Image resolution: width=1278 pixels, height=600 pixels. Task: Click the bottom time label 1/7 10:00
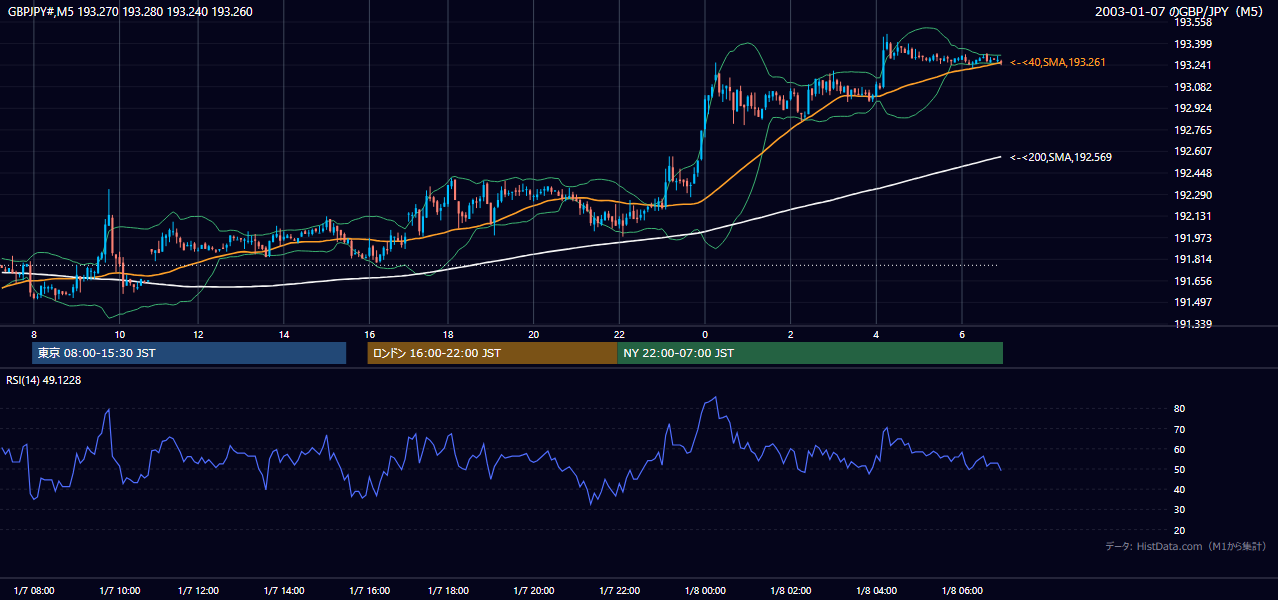coord(119,591)
